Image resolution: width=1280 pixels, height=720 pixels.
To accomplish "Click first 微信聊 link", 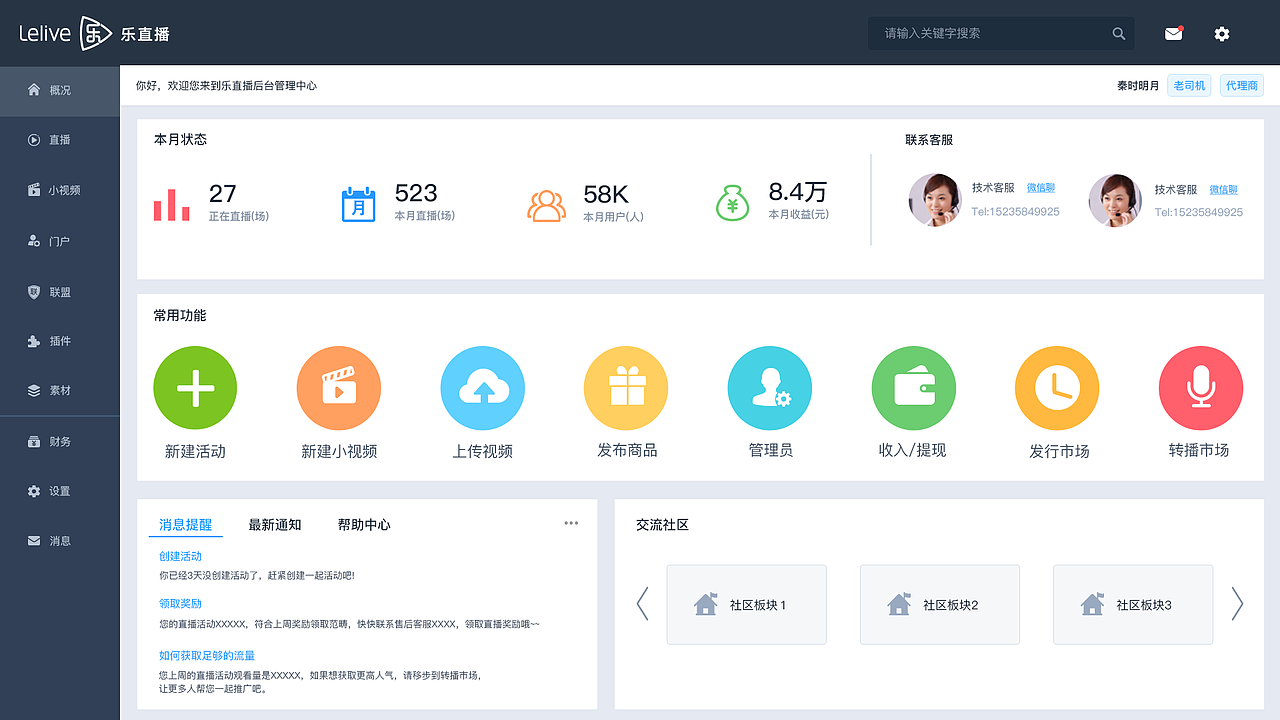I will [x=1040, y=188].
